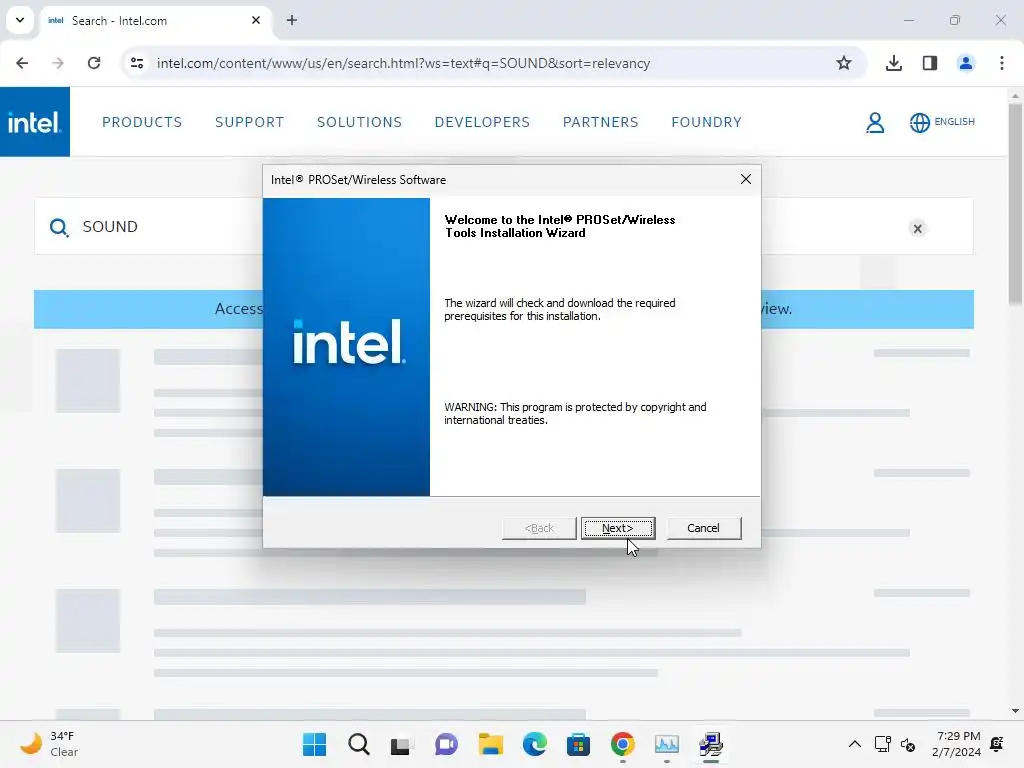The width and height of the screenshot is (1024, 768).
Task: Open the FOUNDRY menu
Action: (706, 122)
